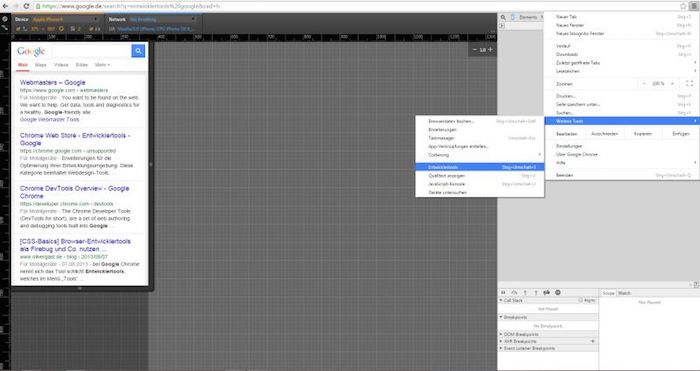Switch to the Scope tab
This screenshot has height=371, width=700.
point(608,293)
